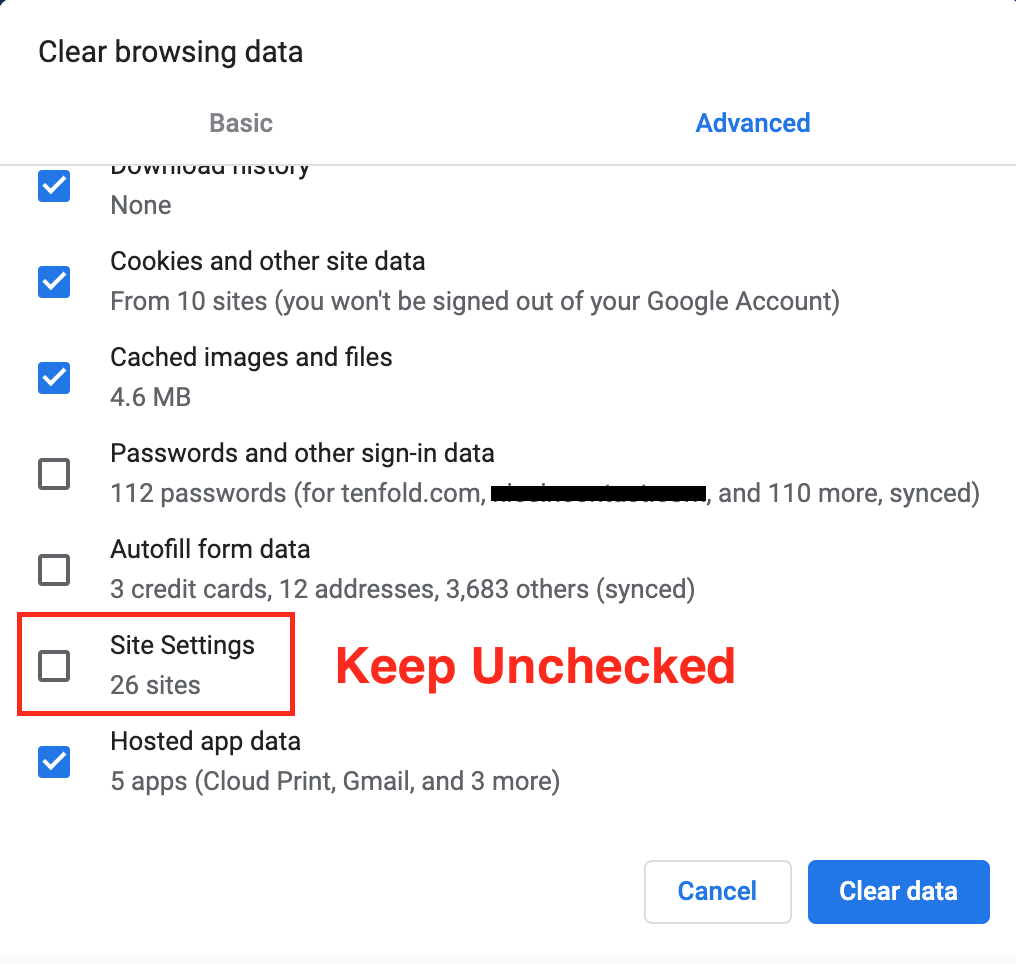Image resolution: width=1016 pixels, height=964 pixels.
Task: Click the red "Keep Unchecked" annotation text
Action: [x=535, y=667]
